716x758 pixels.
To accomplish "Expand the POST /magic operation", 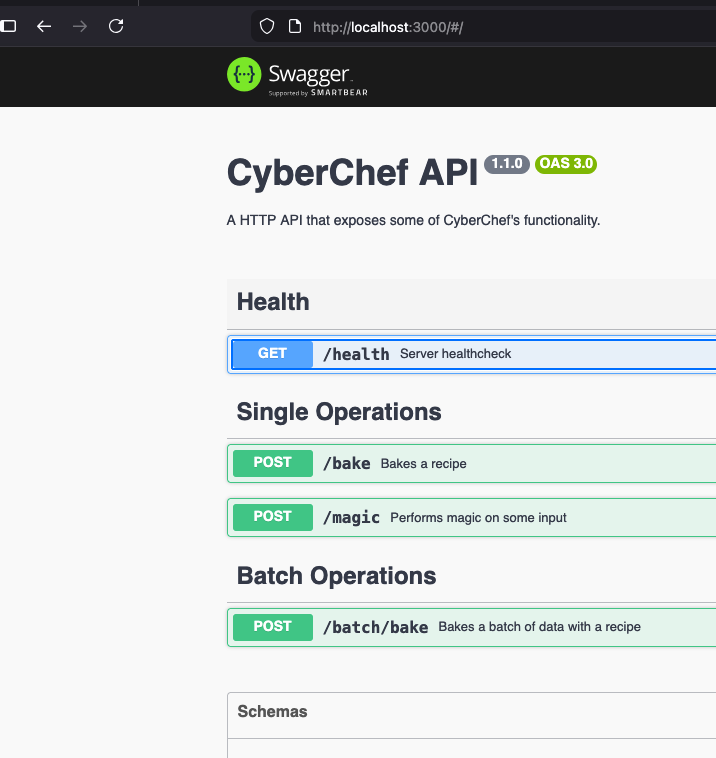I will [471, 518].
